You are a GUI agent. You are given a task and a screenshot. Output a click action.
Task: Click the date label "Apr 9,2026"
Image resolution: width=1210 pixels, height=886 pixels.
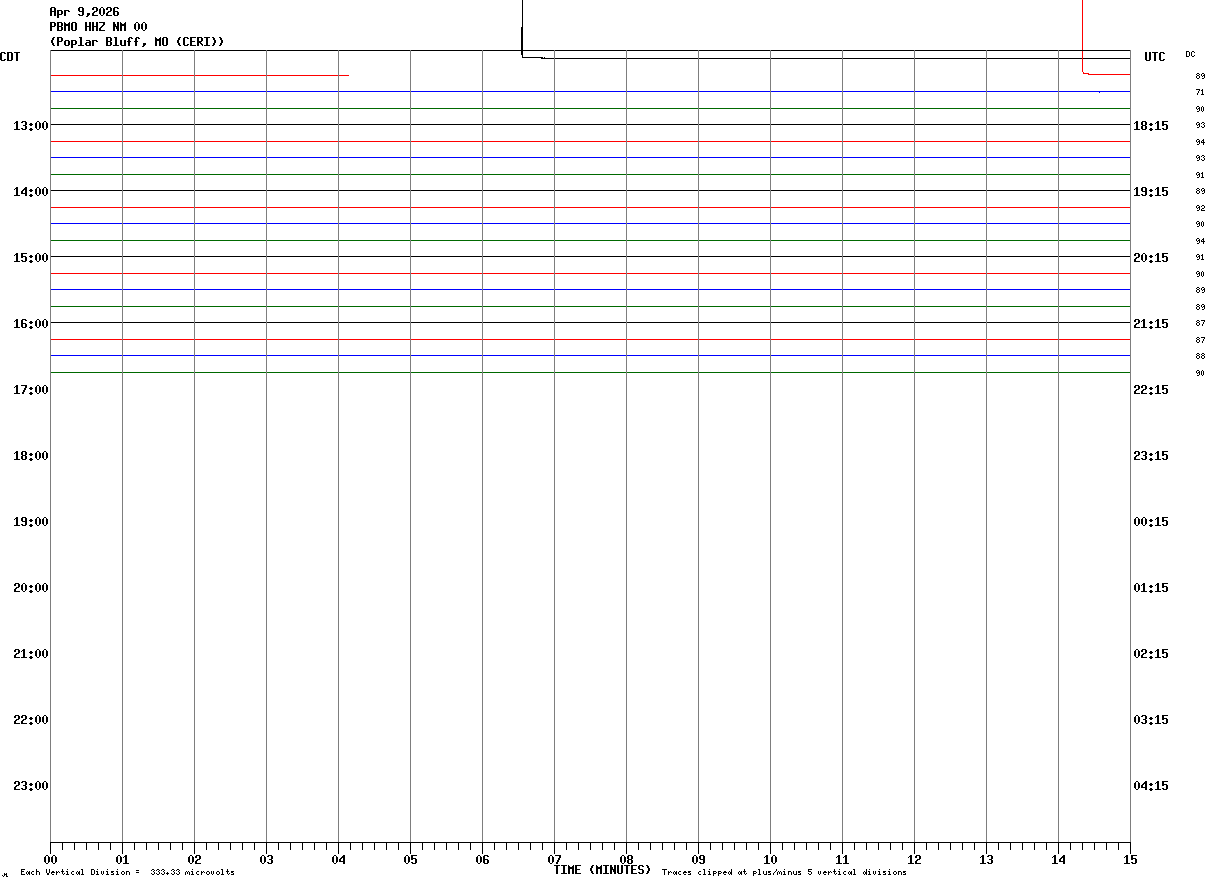point(84,12)
